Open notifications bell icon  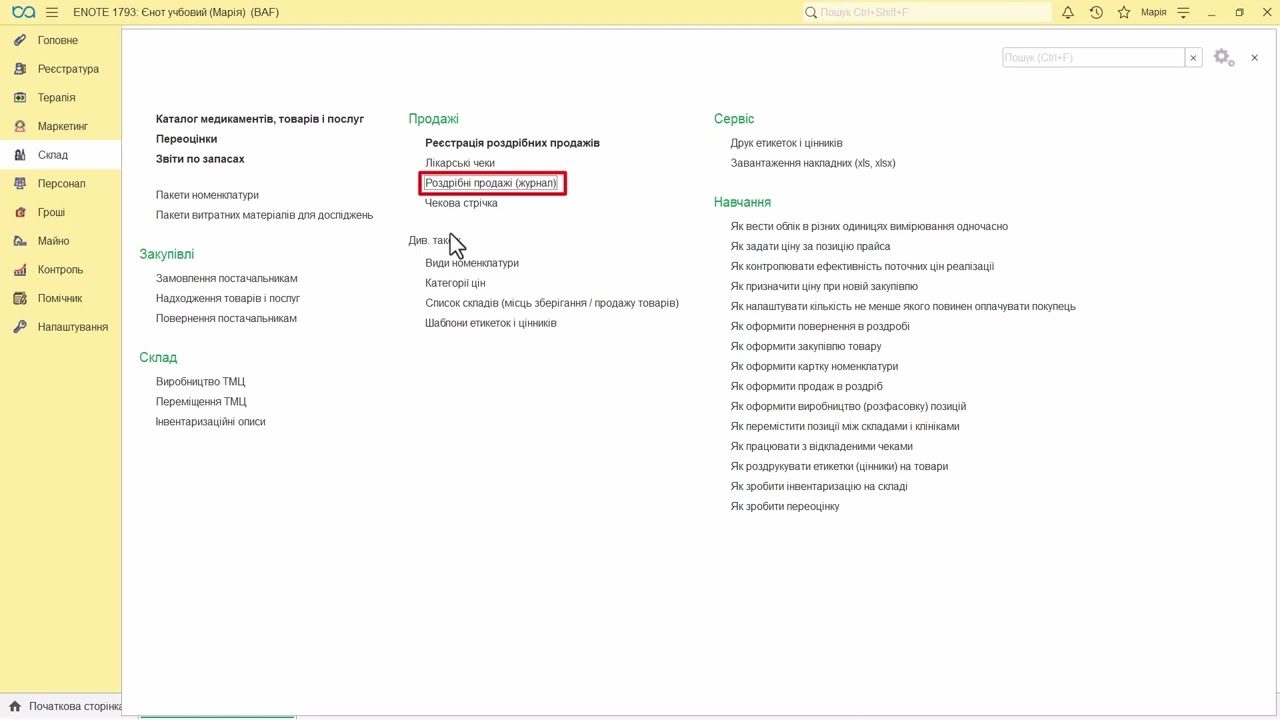tap(1068, 12)
